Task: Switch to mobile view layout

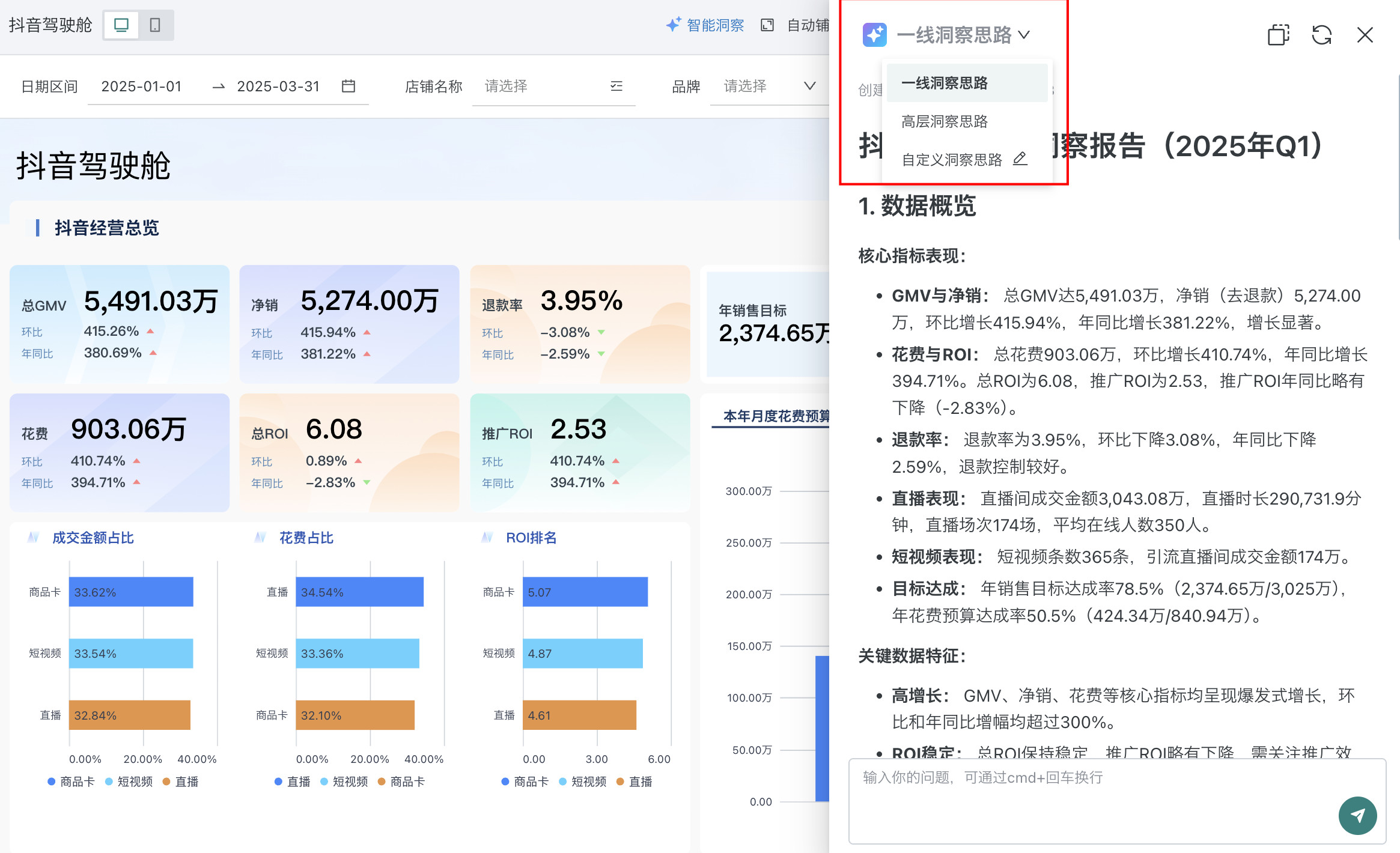Action: click(x=155, y=25)
